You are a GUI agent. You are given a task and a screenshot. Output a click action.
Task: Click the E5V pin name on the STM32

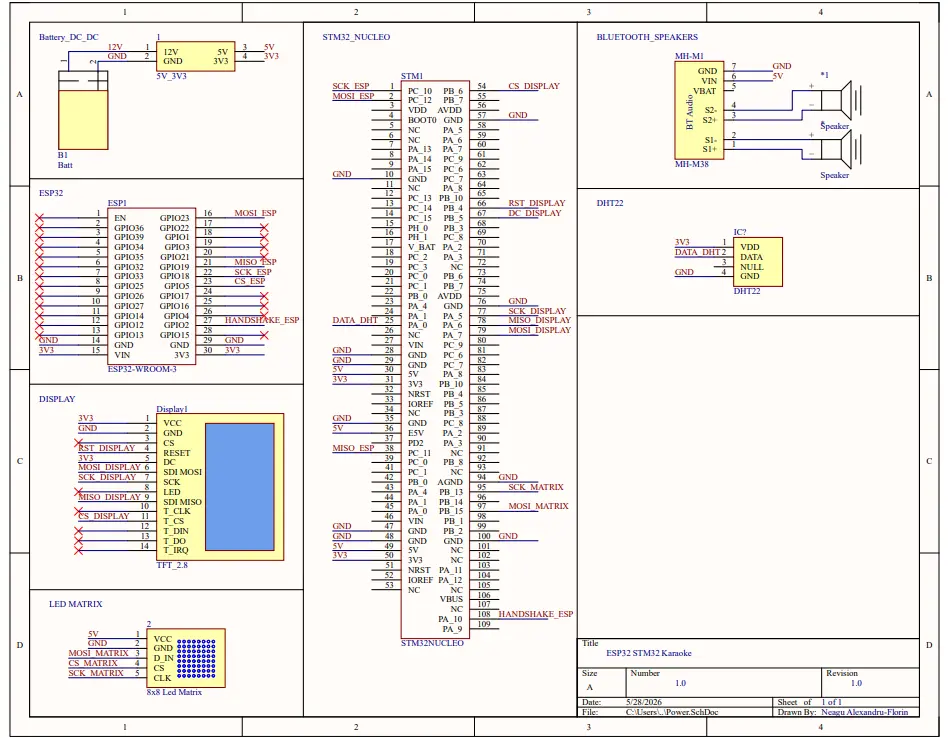416,433
